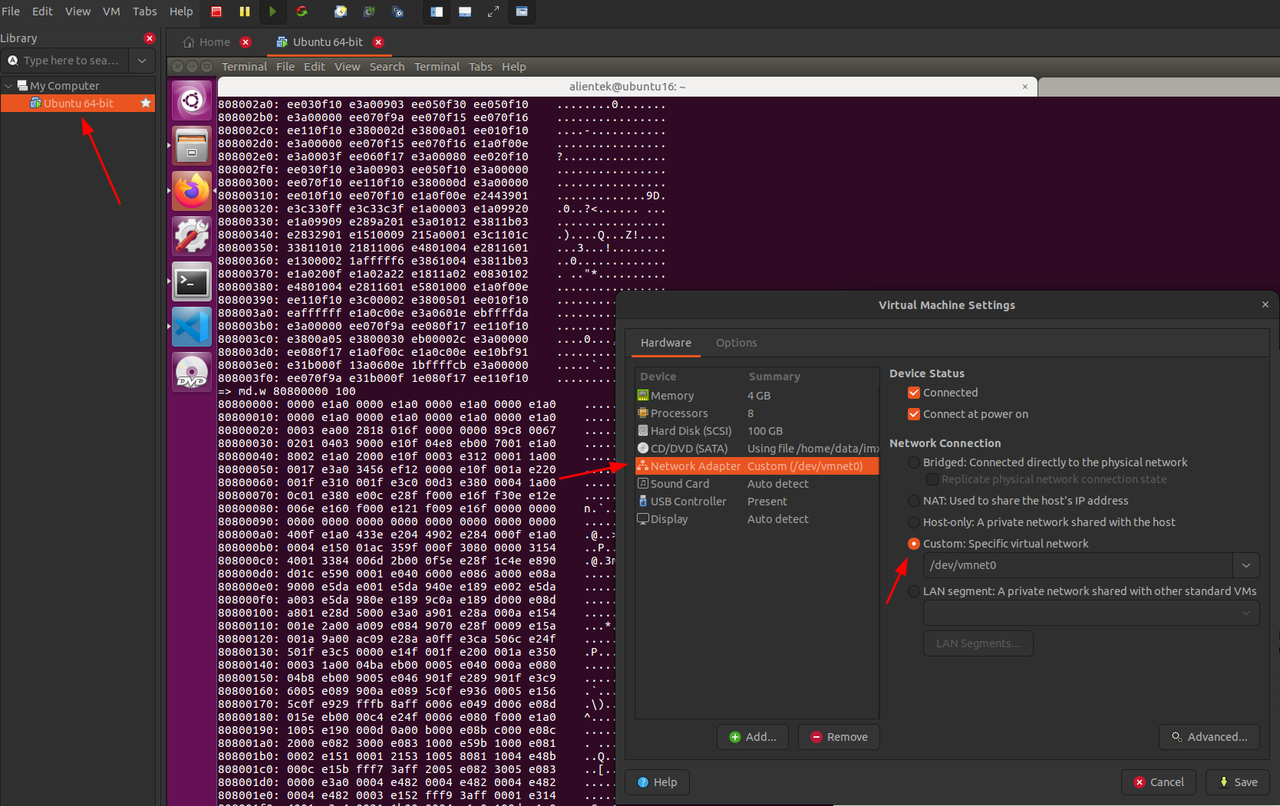1280x806 pixels.
Task: Select Ubuntu 64-bit in the Library tree
Action: point(78,103)
